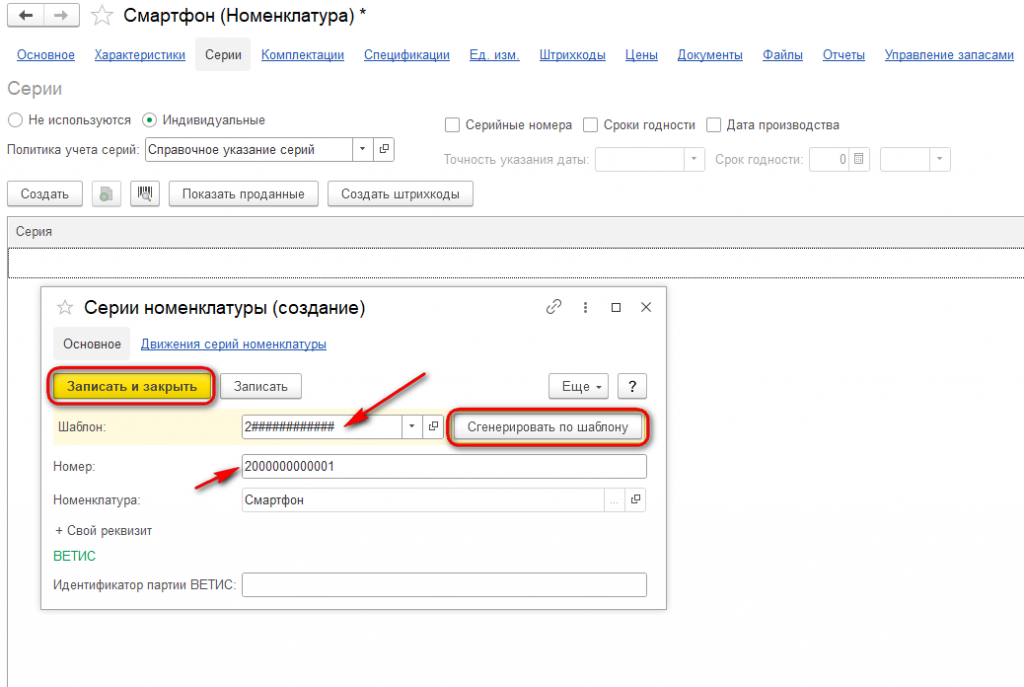The image size is (1024, 687).
Task: Add Смартфон to favorites with the star
Action: coord(102,15)
